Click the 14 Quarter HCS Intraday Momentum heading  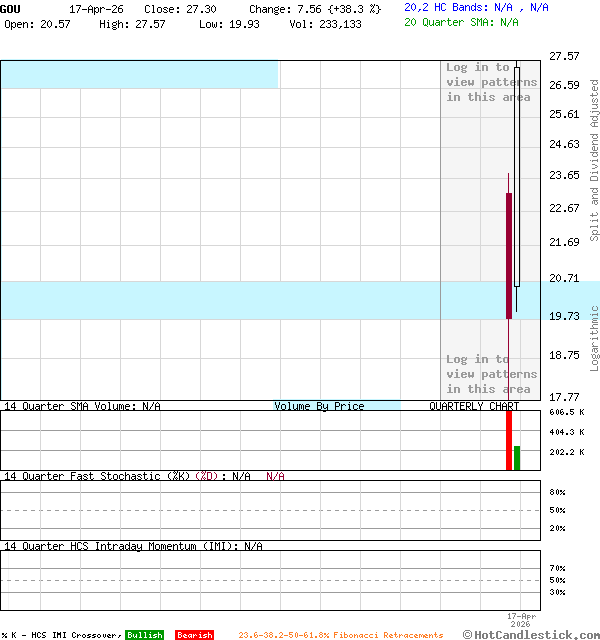(x=133, y=546)
